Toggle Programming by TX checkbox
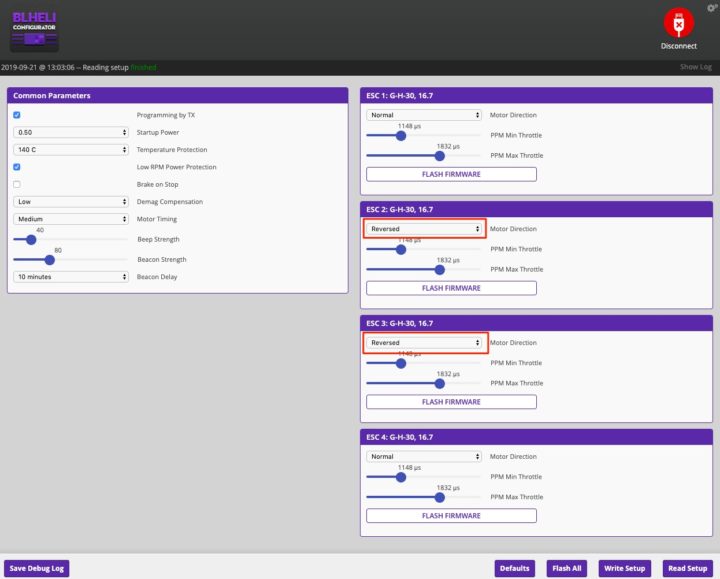 [17, 115]
